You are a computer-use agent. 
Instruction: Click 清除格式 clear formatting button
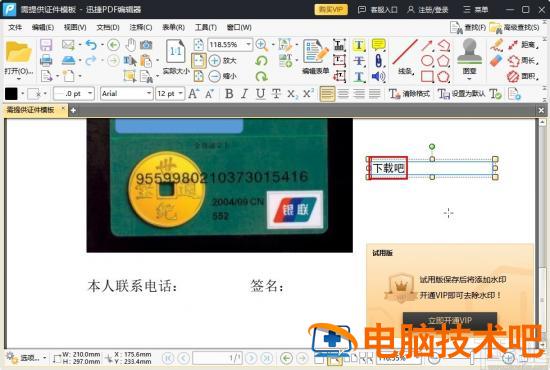tap(409, 94)
